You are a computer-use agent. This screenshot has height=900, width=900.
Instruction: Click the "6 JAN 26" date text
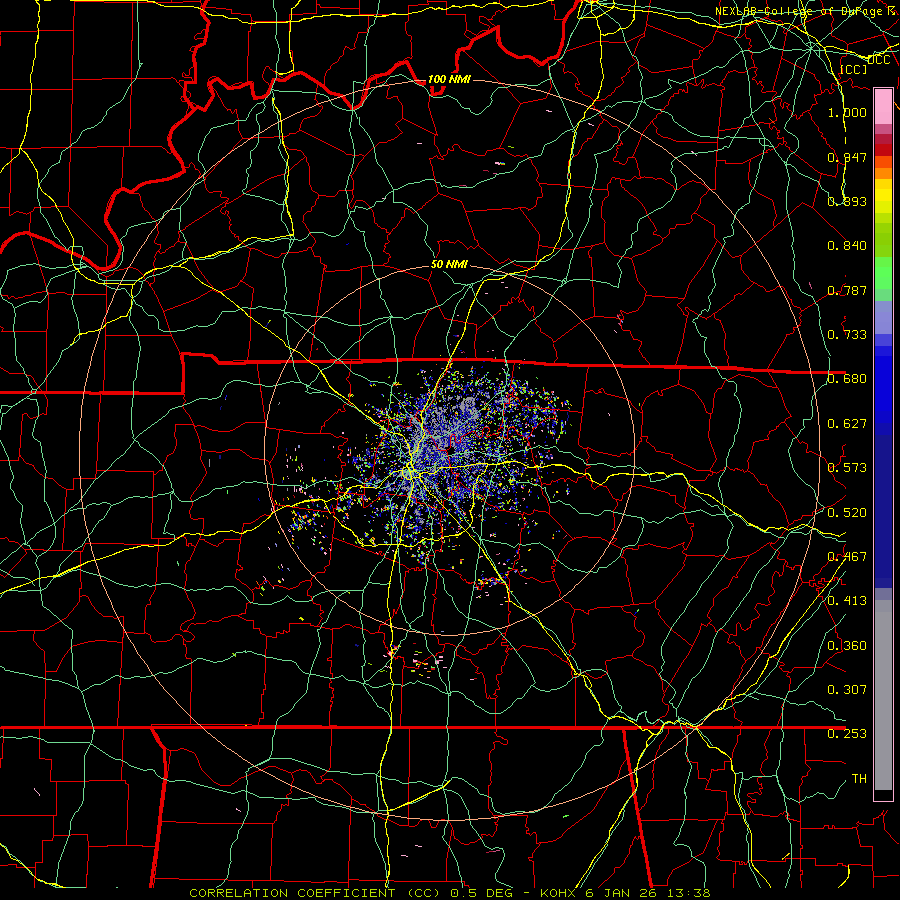(623, 893)
